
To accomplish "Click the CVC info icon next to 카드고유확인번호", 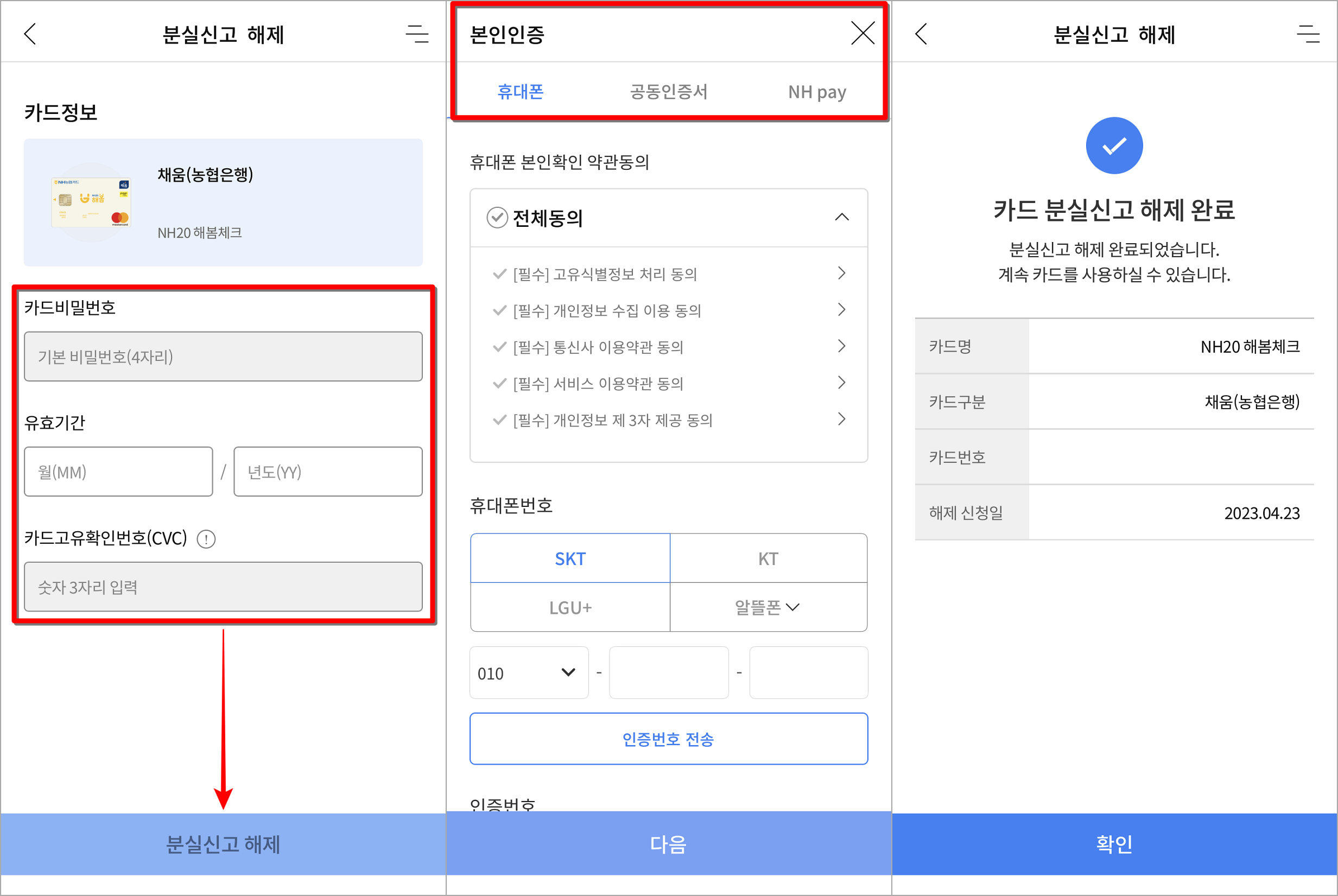I will [206, 539].
